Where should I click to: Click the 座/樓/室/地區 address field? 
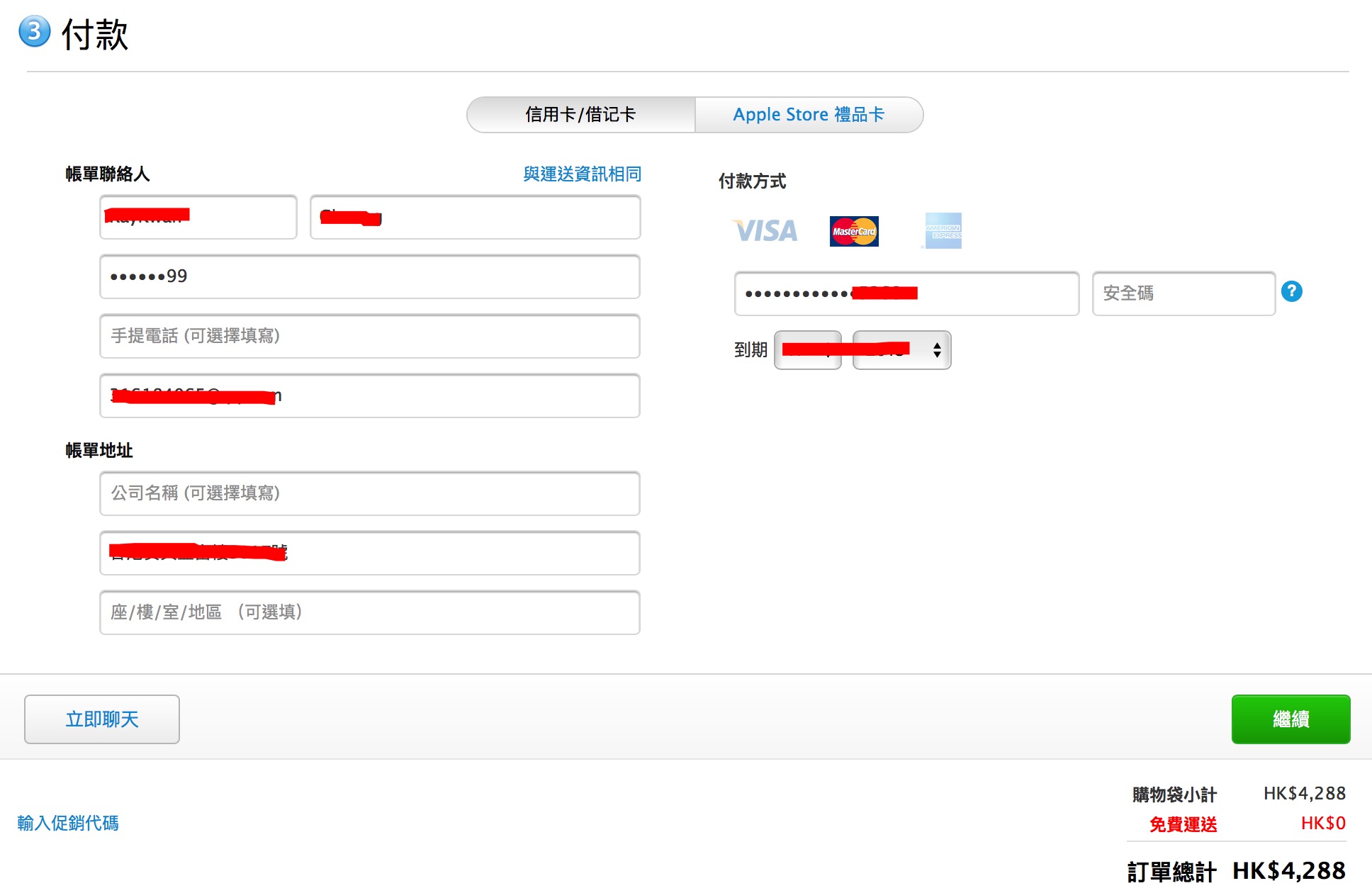point(369,612)
